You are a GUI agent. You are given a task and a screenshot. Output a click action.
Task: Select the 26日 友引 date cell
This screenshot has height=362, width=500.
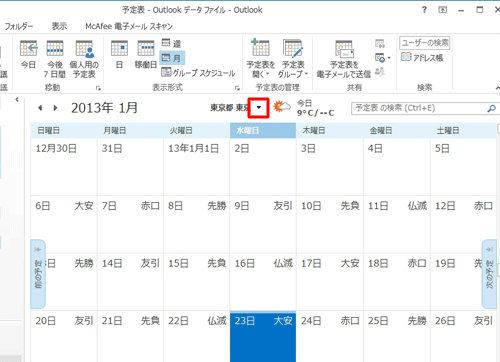coord(463,336)
